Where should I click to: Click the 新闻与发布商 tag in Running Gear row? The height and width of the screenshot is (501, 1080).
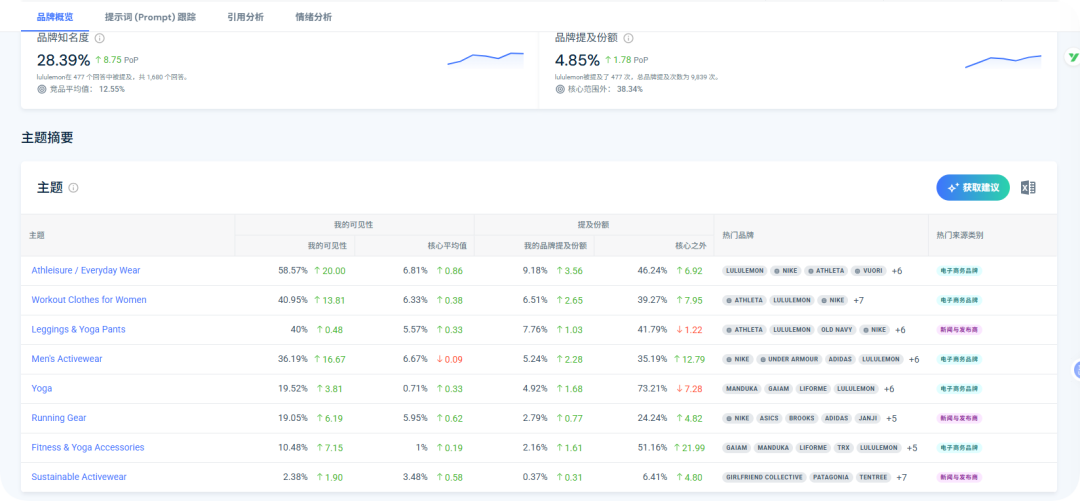[x=959, y=418]
